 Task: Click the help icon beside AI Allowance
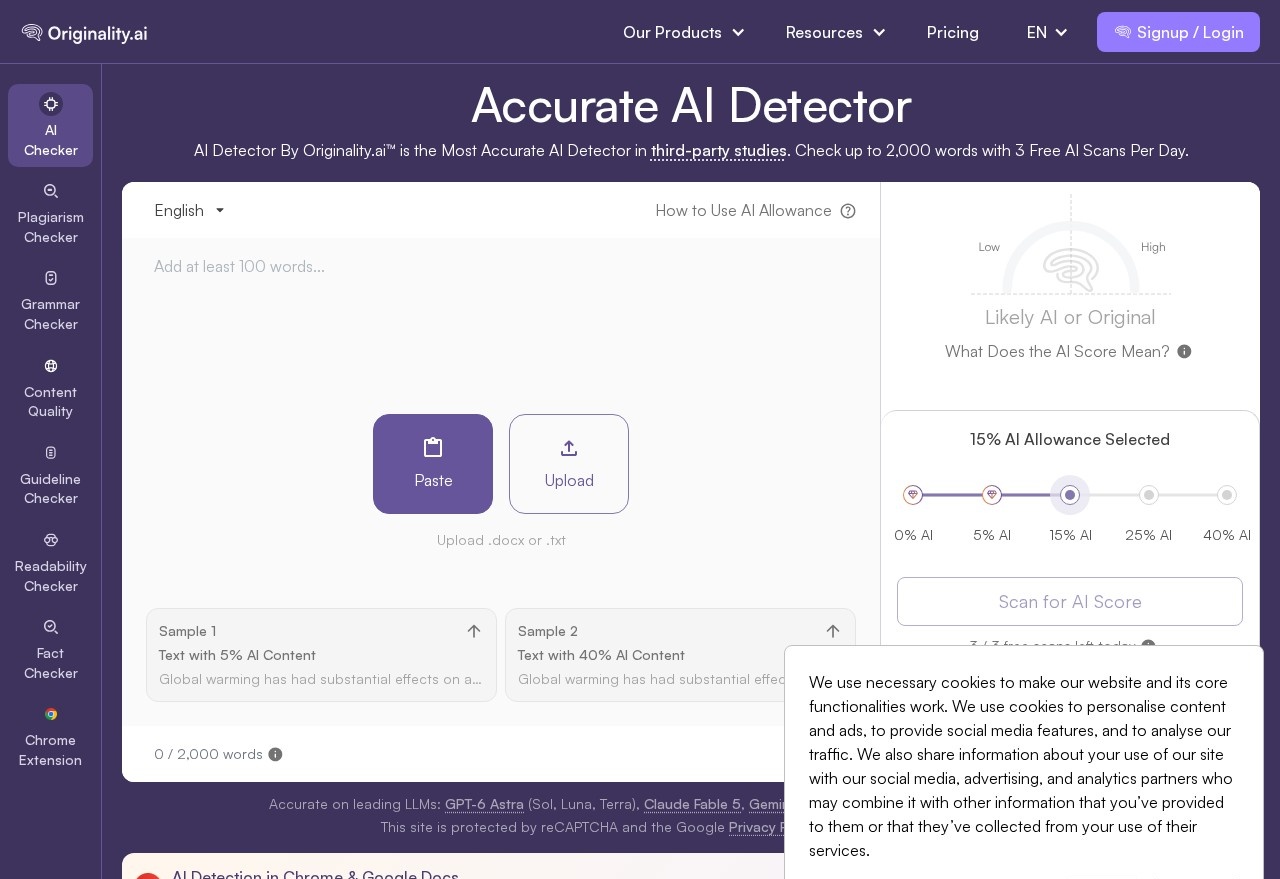tap(848, 211)
